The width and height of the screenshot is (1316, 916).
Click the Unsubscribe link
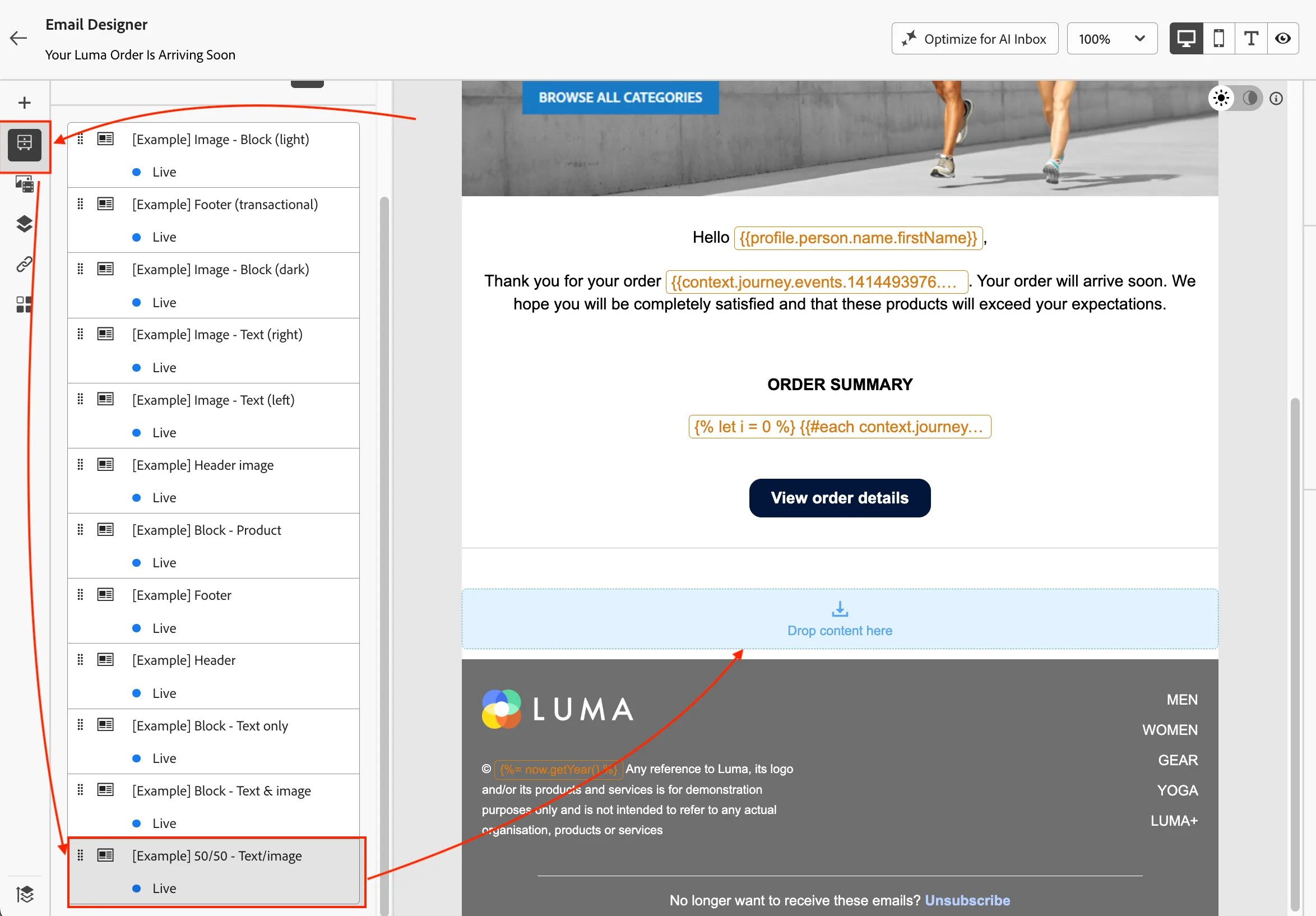click(967, 900)
